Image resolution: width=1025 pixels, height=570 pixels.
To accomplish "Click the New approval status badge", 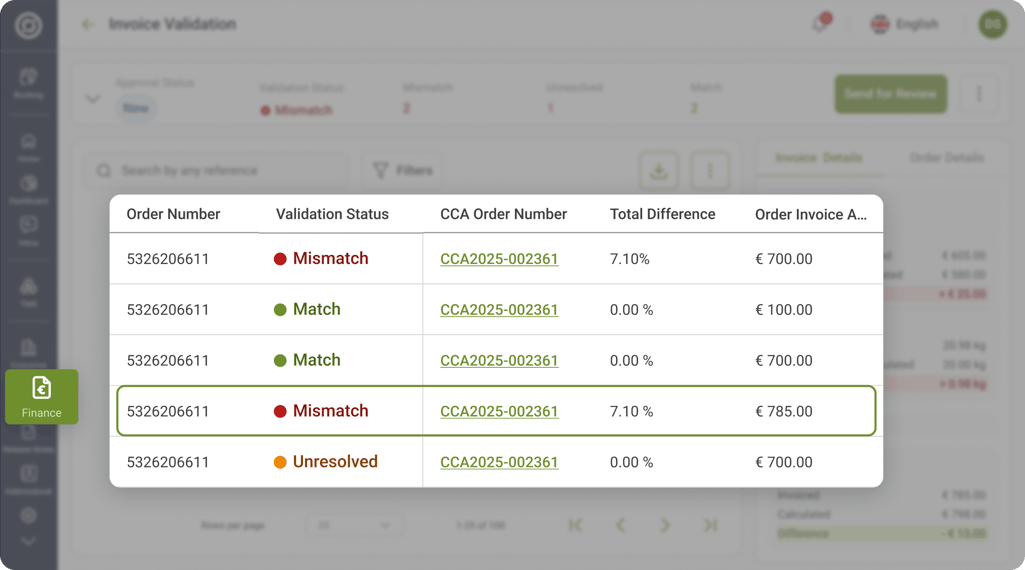I will pos(135,108).
